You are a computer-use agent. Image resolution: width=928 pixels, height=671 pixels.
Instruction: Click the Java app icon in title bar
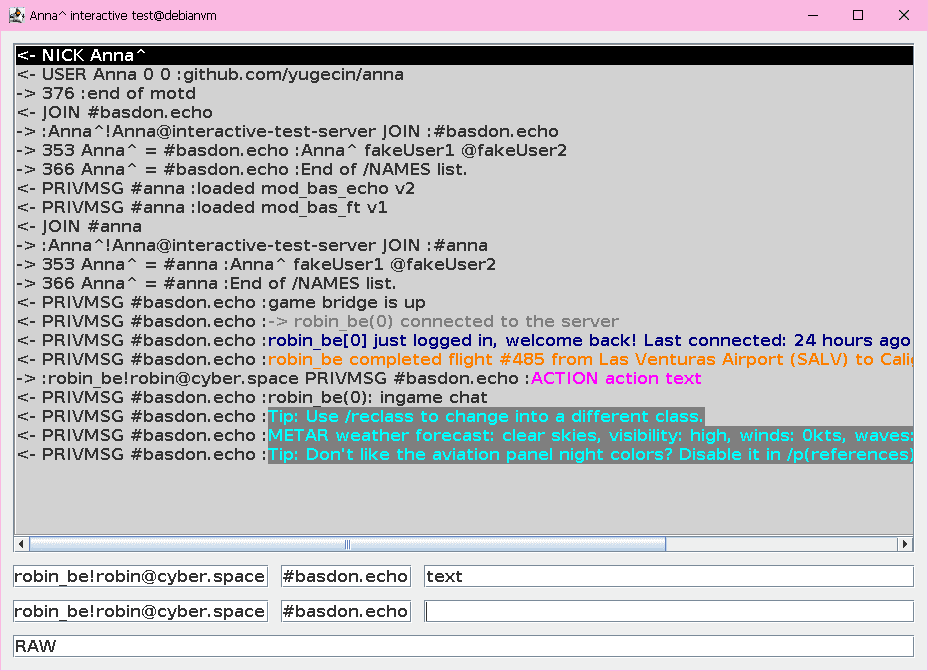[16, 15]
